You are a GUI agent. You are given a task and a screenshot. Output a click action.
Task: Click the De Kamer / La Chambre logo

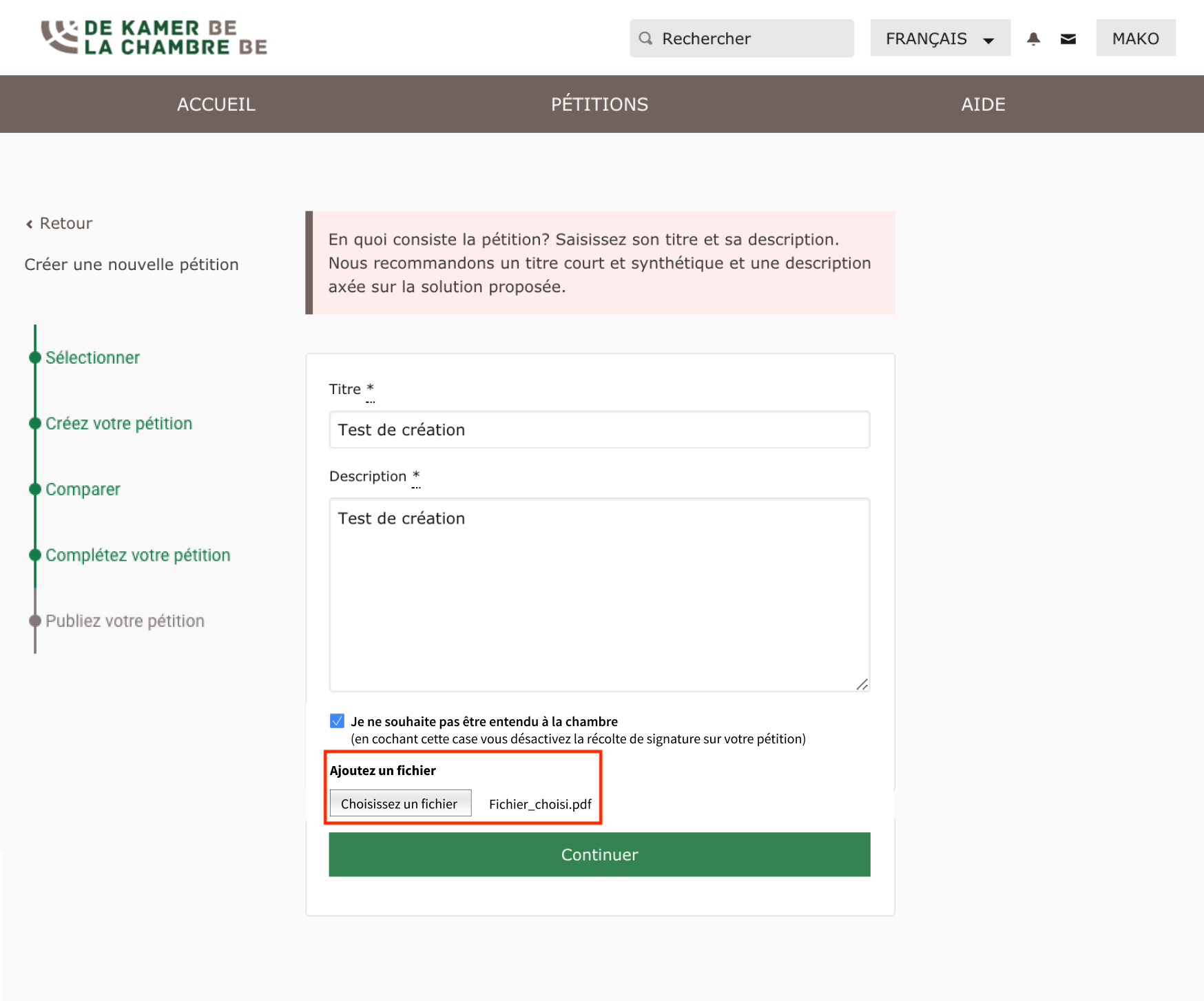pyautogui.click(x=154, y=38)
